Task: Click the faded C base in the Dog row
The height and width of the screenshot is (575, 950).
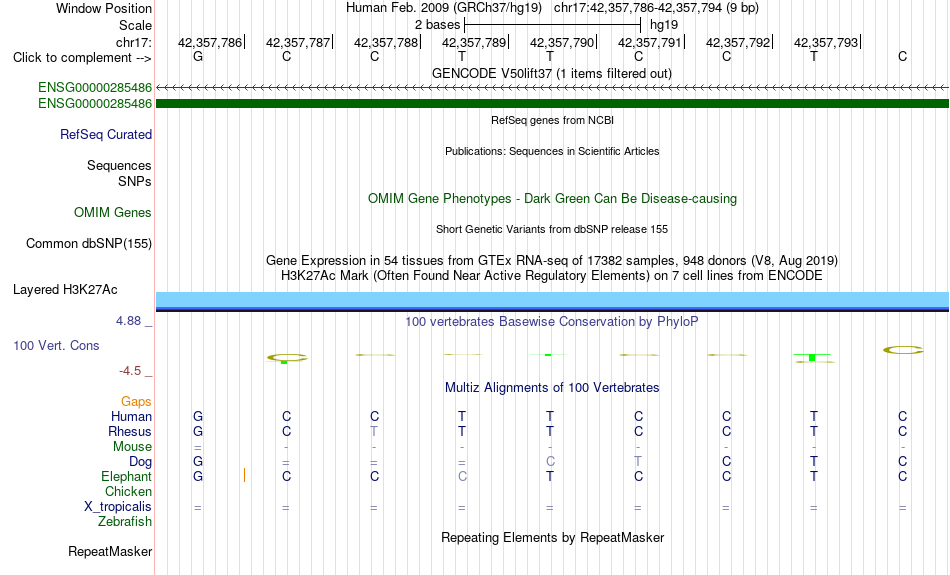Action: tap(550, 461)
